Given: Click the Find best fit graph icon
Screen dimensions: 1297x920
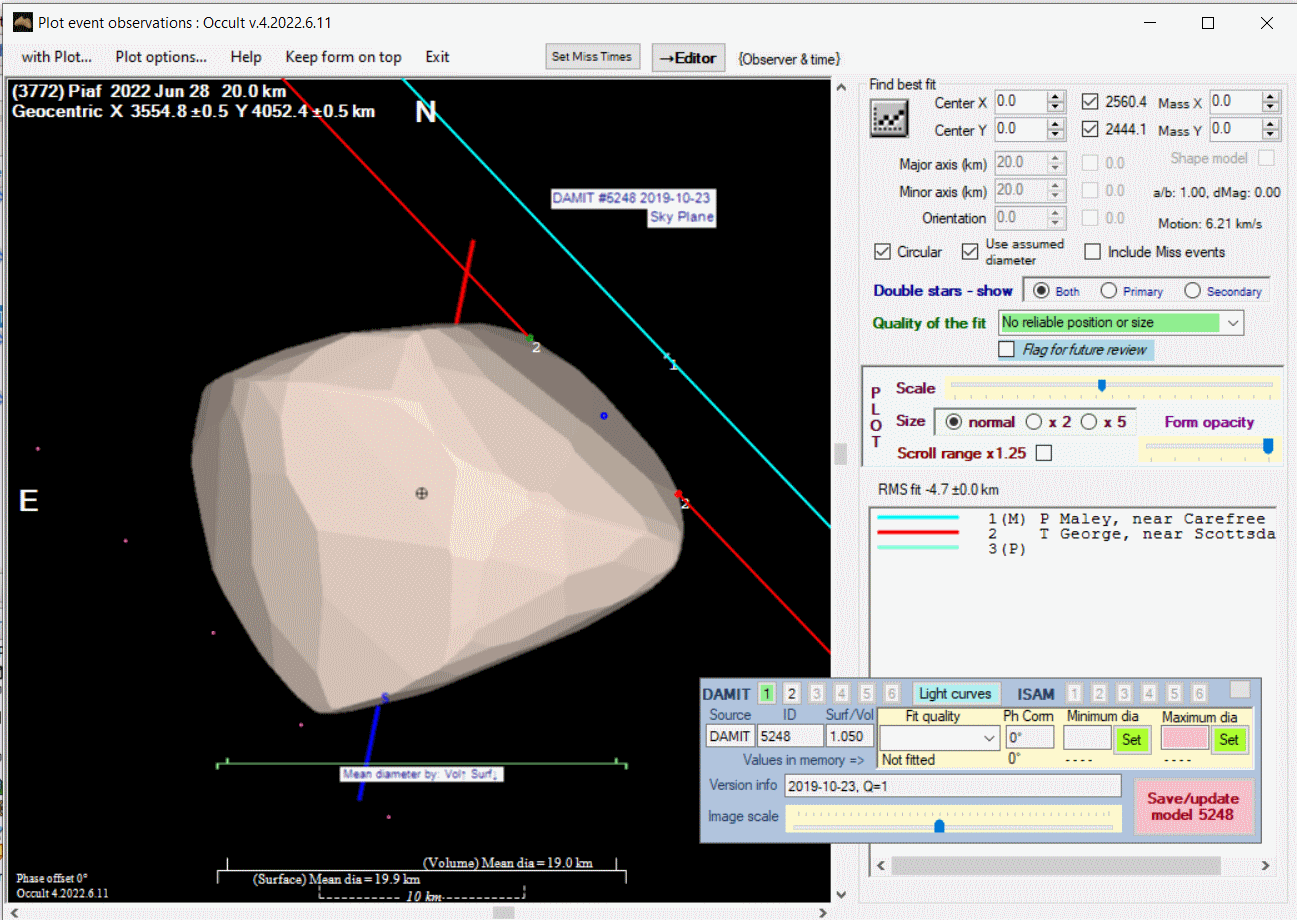Looking at the screenshot, I should [888, 119].
